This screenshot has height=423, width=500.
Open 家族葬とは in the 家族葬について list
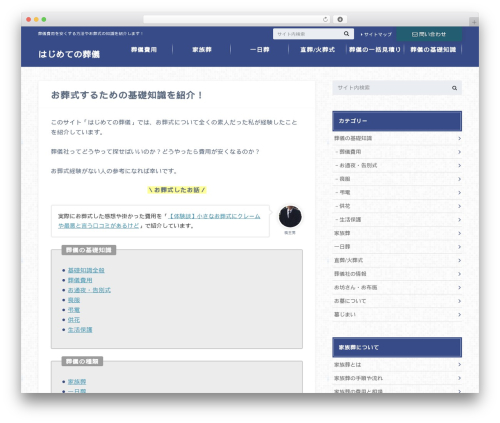397,365
